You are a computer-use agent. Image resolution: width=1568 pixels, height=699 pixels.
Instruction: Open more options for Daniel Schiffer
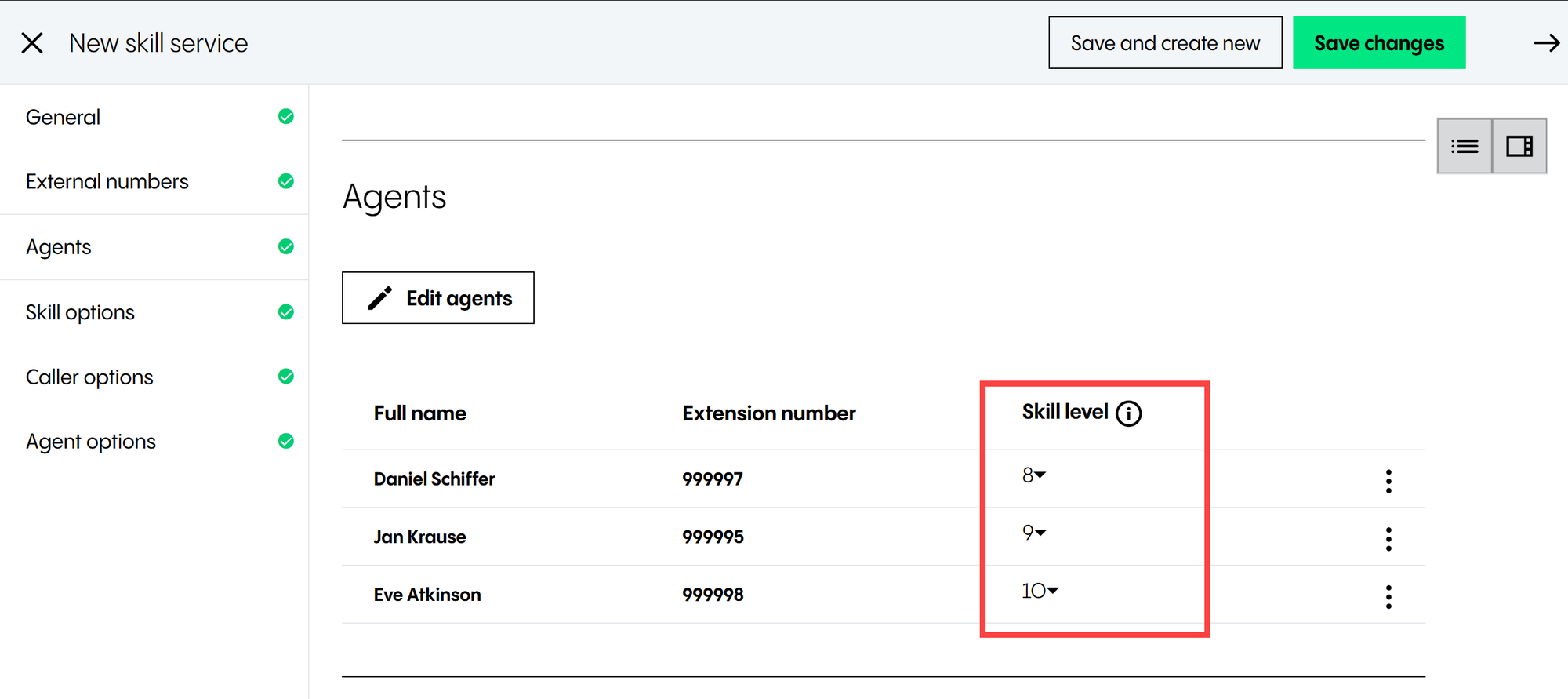click(x=1388, y=481)
